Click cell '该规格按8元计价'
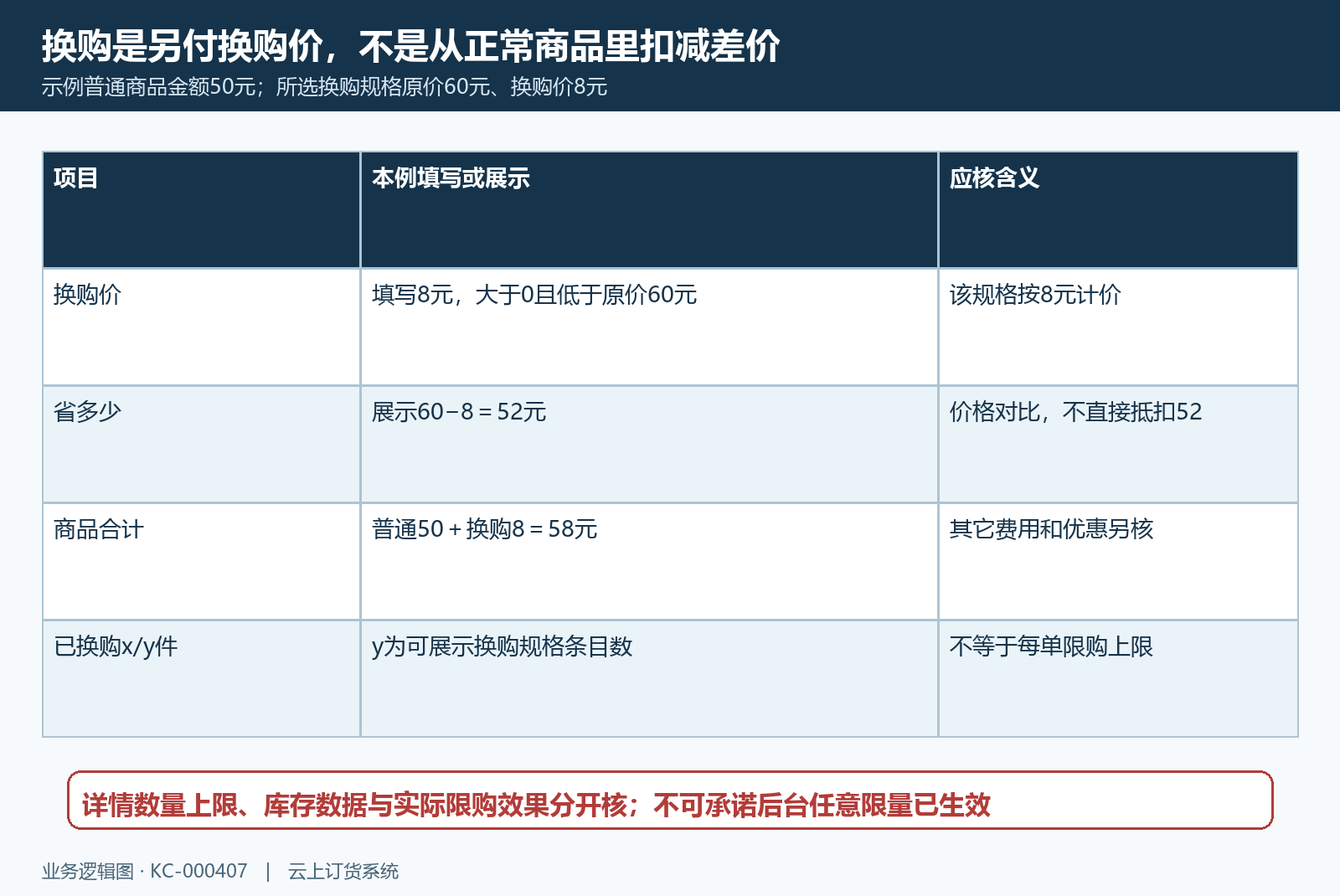 (1118, 327)
